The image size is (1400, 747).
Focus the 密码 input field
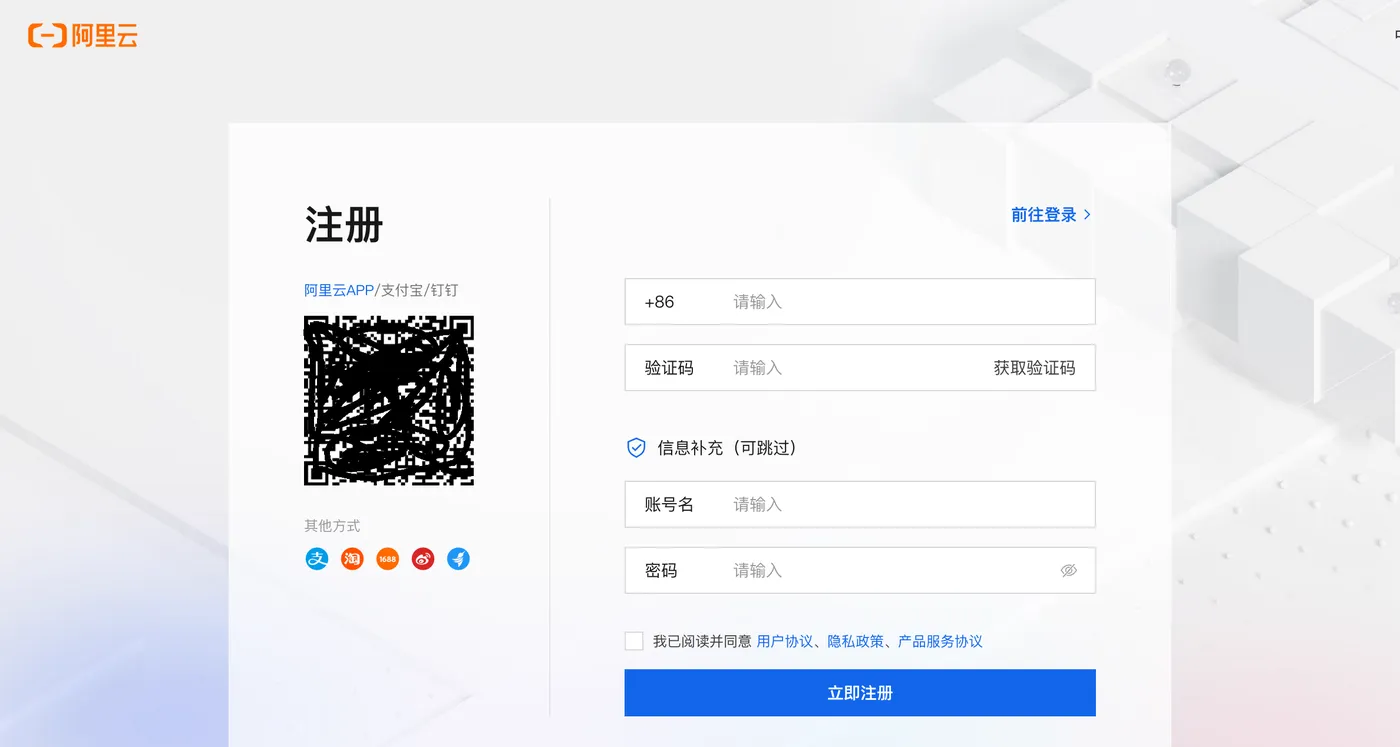coord(860,570)
